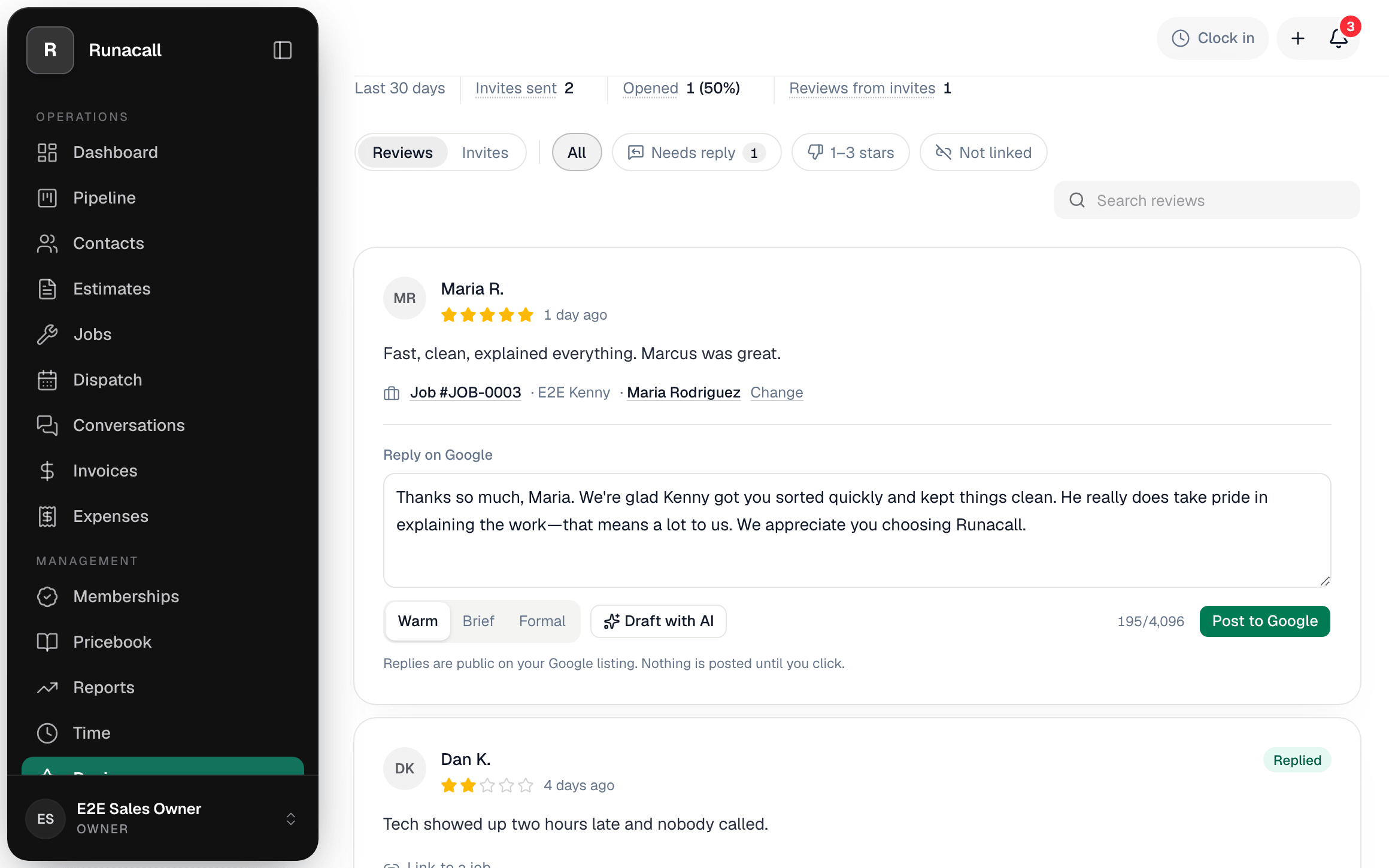This screenshot has width=1389, height=868.
Task: Select Brief reply tone
Action: (478, 621)
